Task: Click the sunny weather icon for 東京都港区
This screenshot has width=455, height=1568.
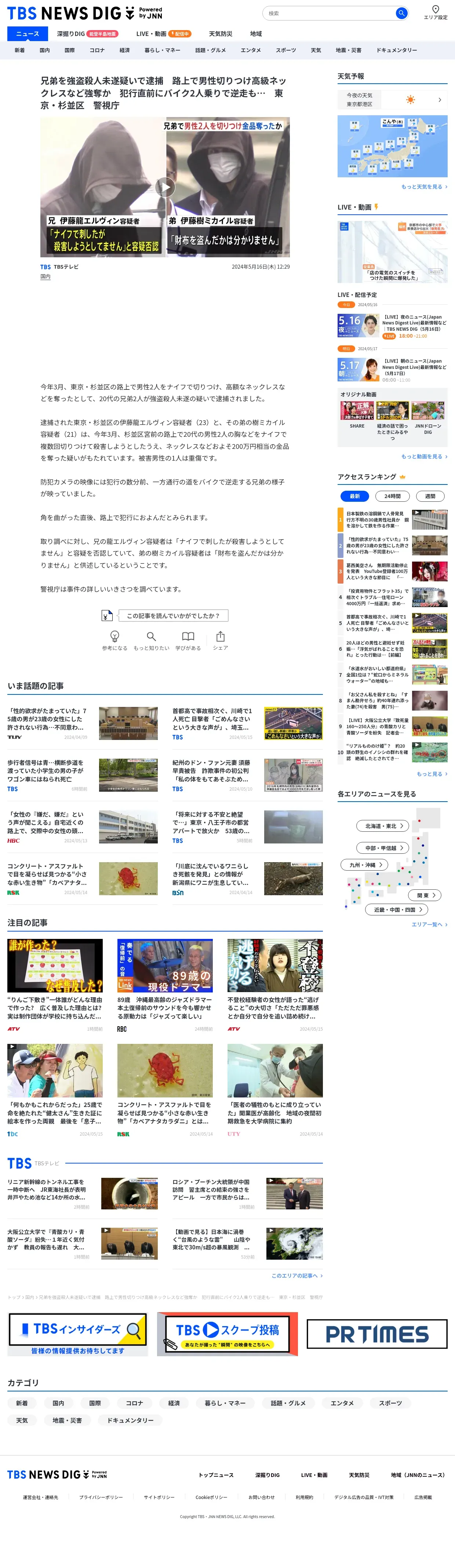Action: pyautogui.click(x=411, y=99)
